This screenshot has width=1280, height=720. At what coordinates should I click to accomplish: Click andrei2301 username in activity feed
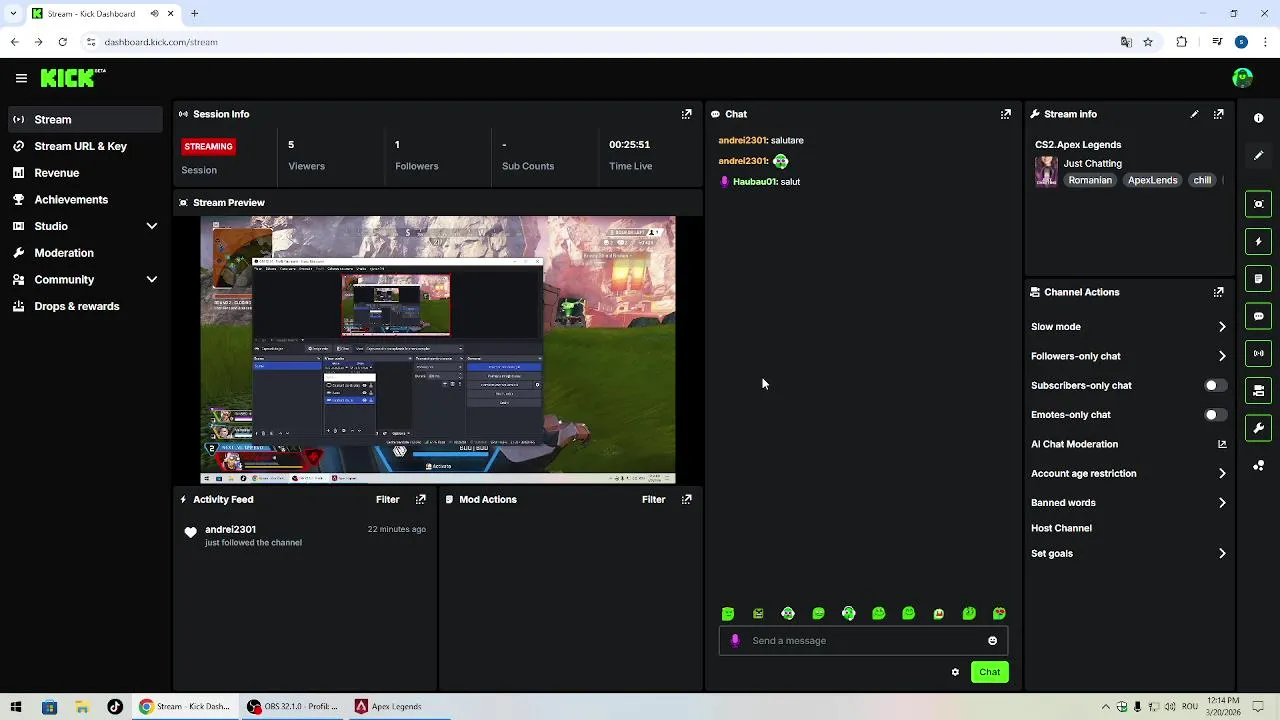(x=230, y=529)
